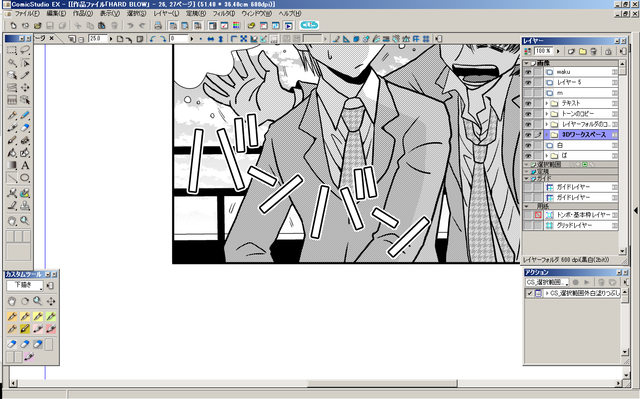The image size is (640, 399).
Task: Pick the yellow custom pen swatch
Action: click(x=38, y=316)
